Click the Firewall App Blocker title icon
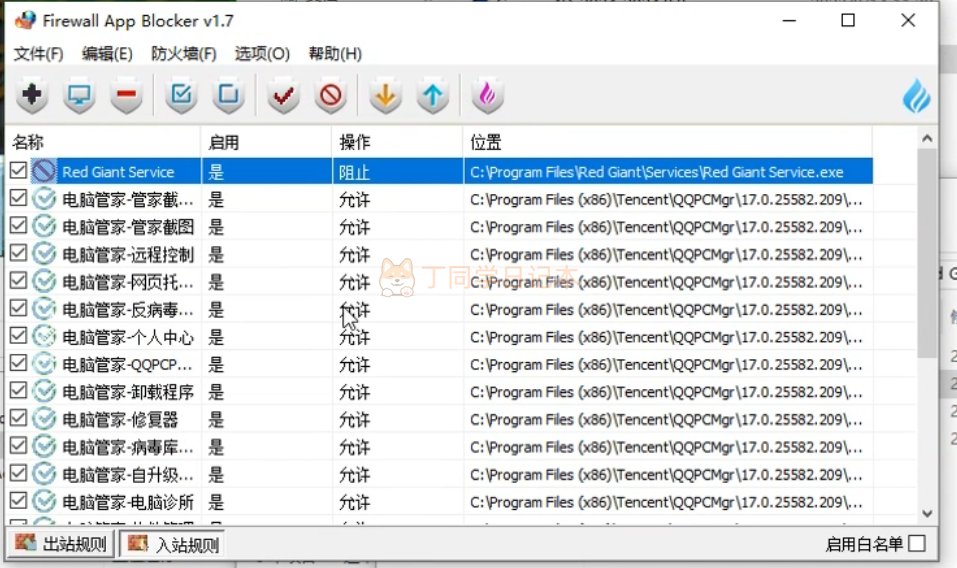The height and width of the screenshot is (568, 957). [25, 20]
